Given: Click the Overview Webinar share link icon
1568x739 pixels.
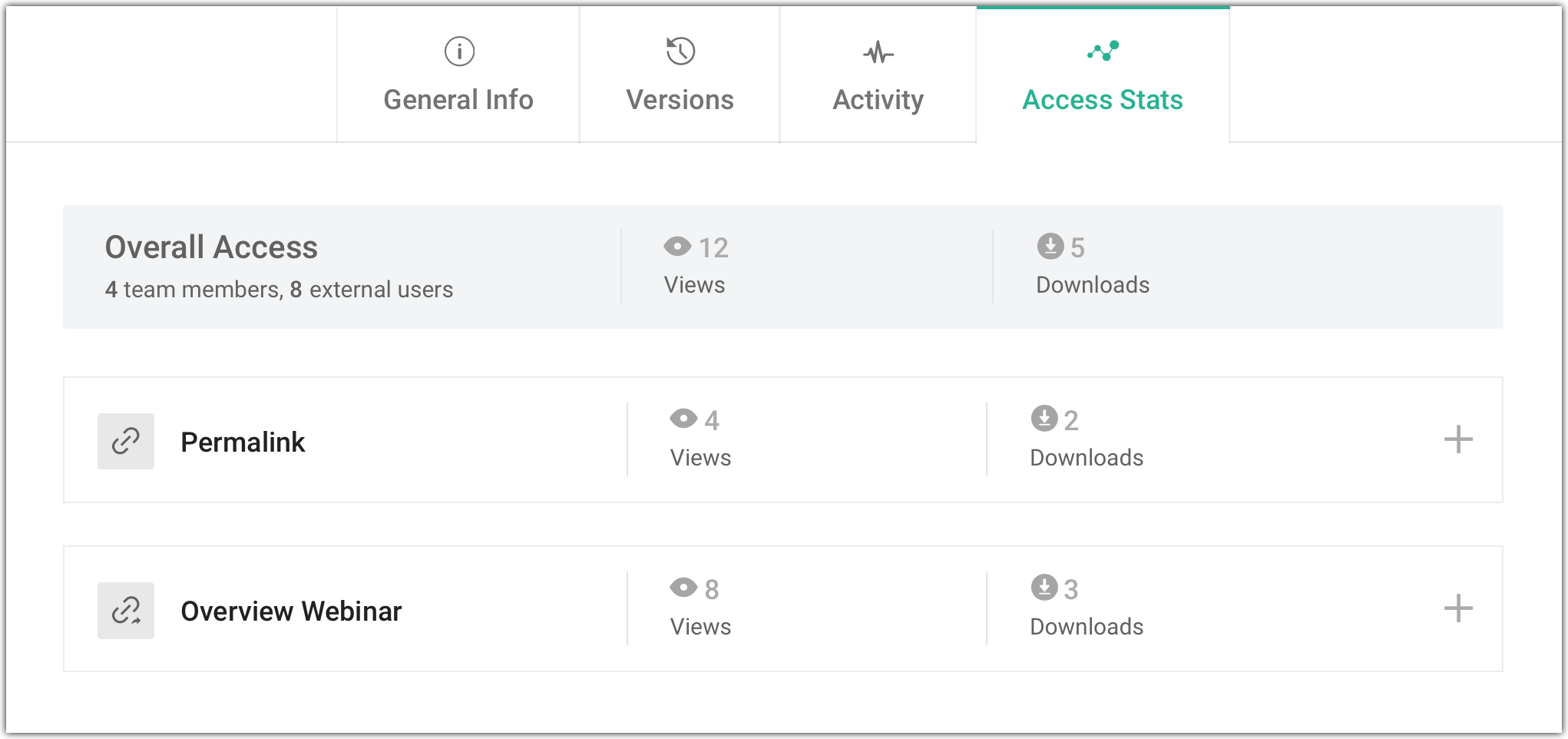Looking at the screenshot, I should click(126, 611).
